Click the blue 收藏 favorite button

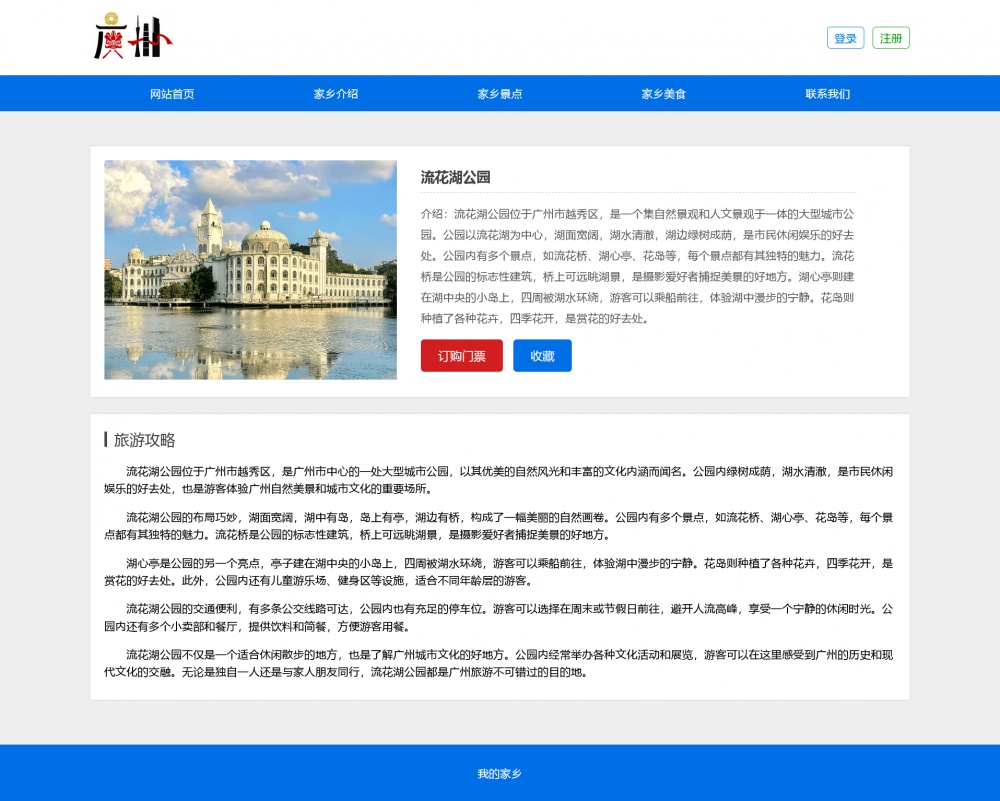pos(542,356)
